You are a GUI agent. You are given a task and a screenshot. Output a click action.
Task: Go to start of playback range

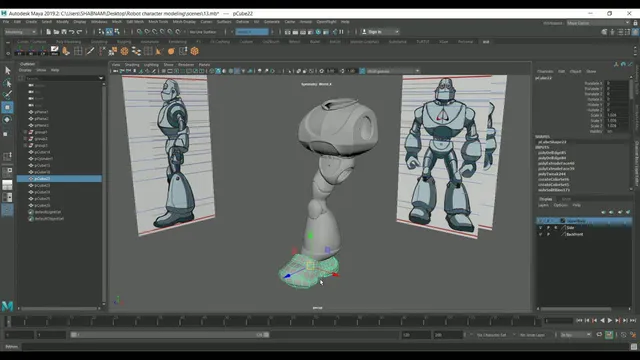(x=579, y=321)
